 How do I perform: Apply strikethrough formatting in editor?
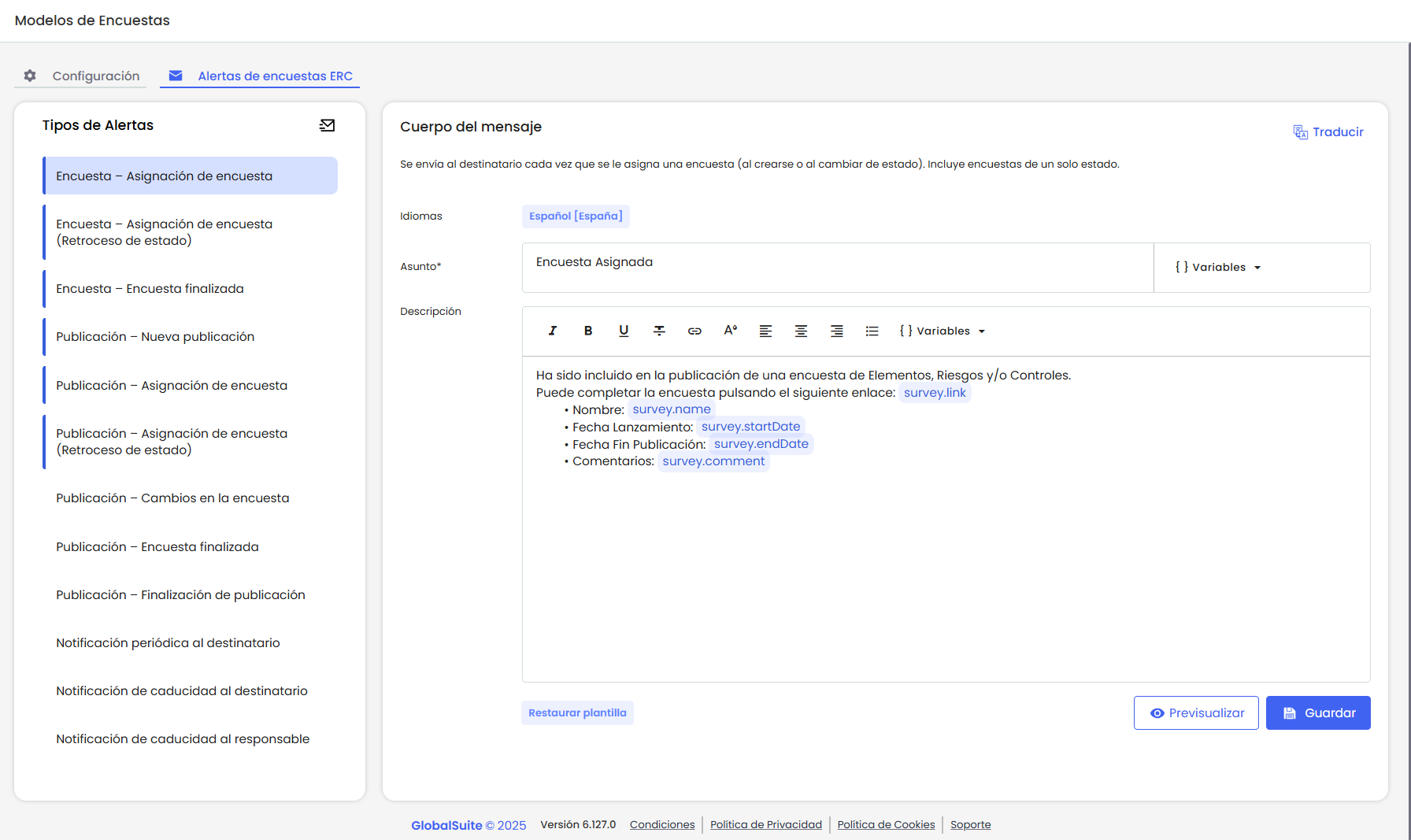pos(659,331)
